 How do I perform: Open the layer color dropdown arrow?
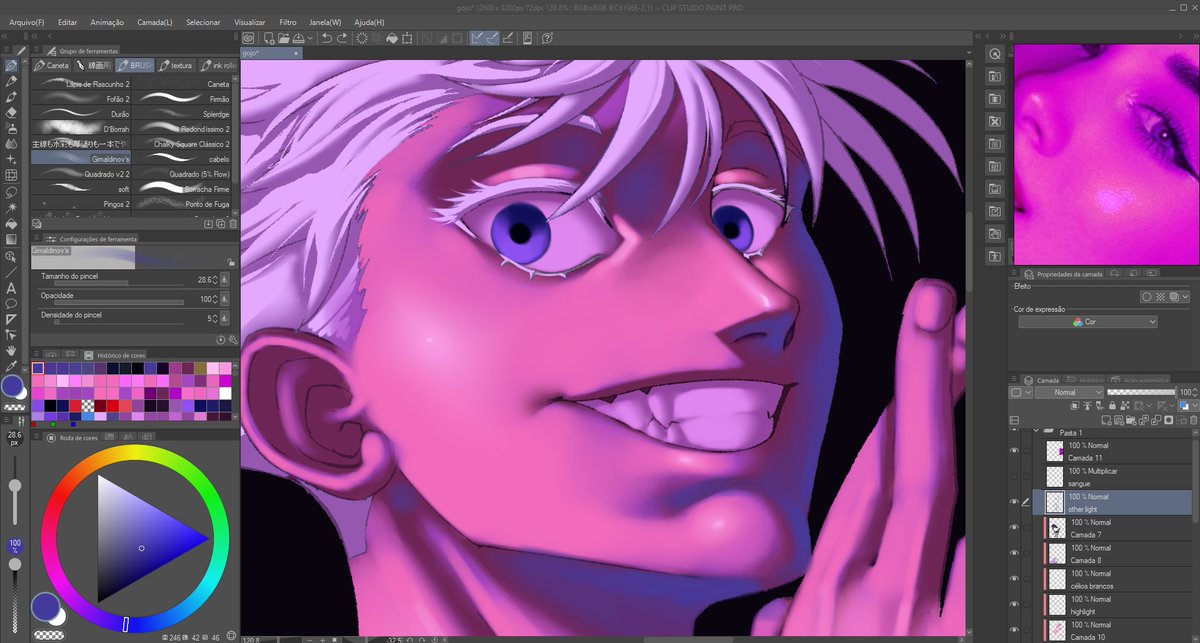click(x=1193, y=407)
